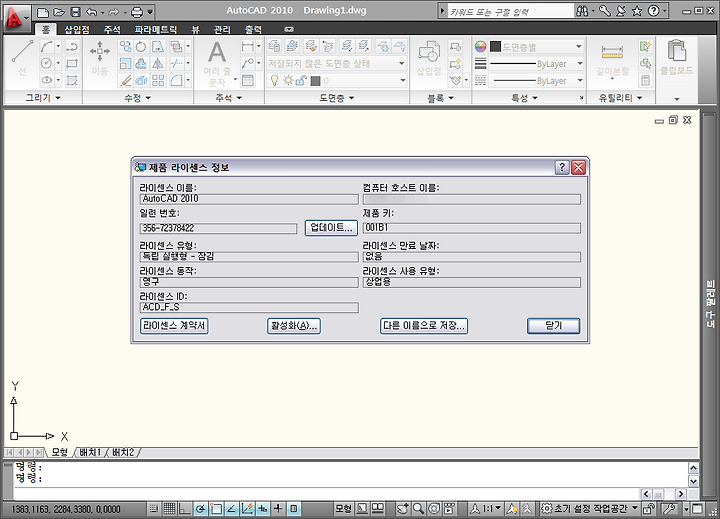Open the workspace dropdown 초기 설정 작업공간
Screen dimensions: 720x519
(x=590, y=508)
